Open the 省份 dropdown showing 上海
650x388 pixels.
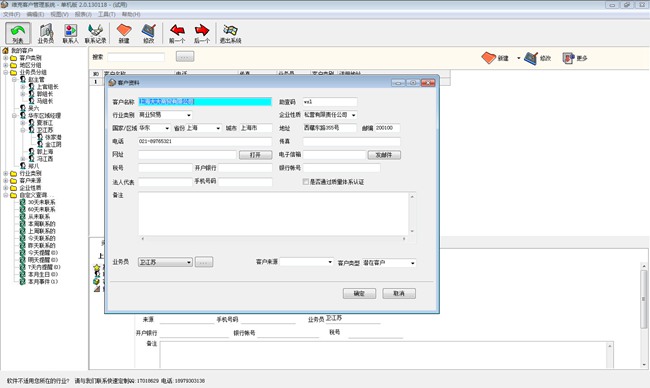point(218,128)
